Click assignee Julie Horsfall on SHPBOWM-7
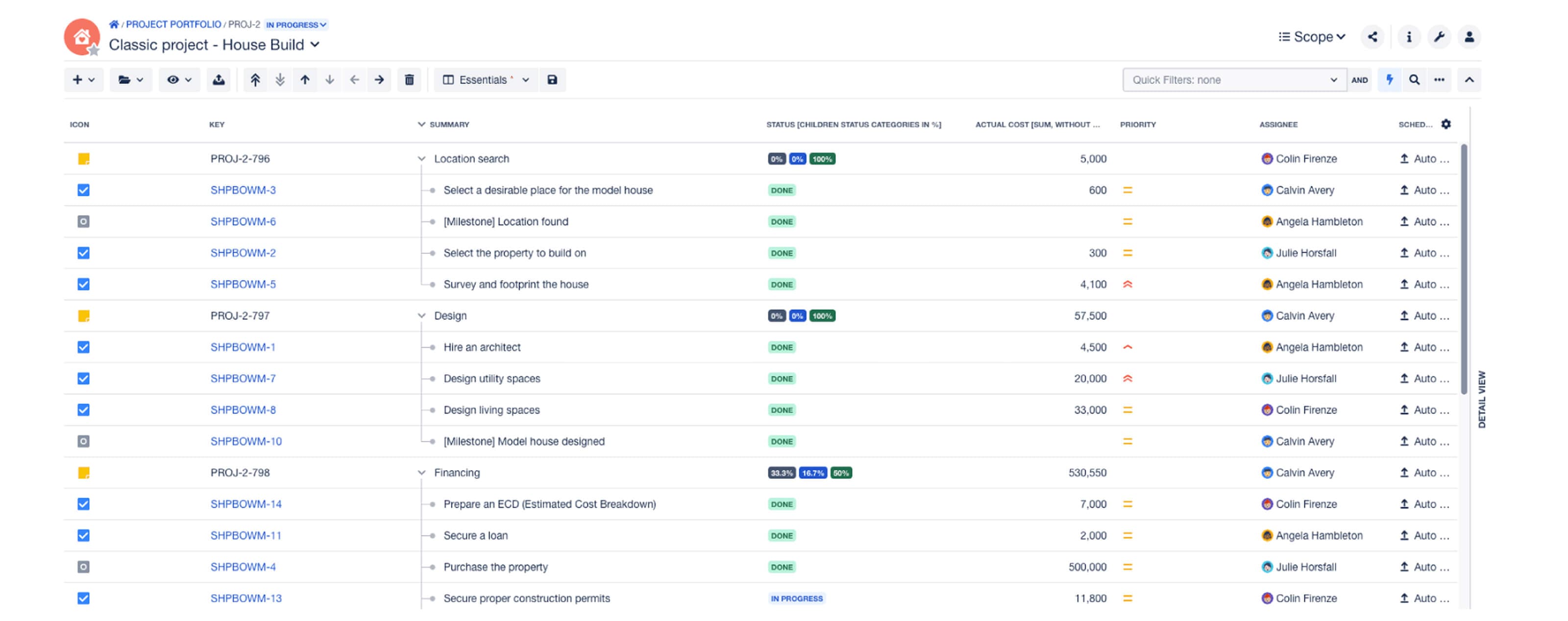 1299,379
